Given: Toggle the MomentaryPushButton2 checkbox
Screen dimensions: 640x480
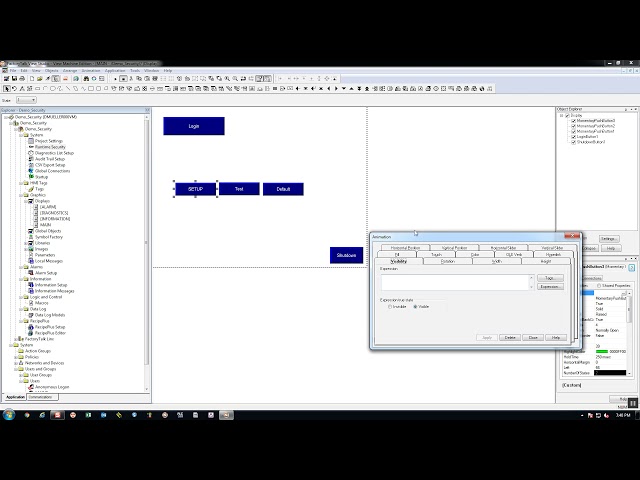Looking at the screenshot, I should click(573, 126).
